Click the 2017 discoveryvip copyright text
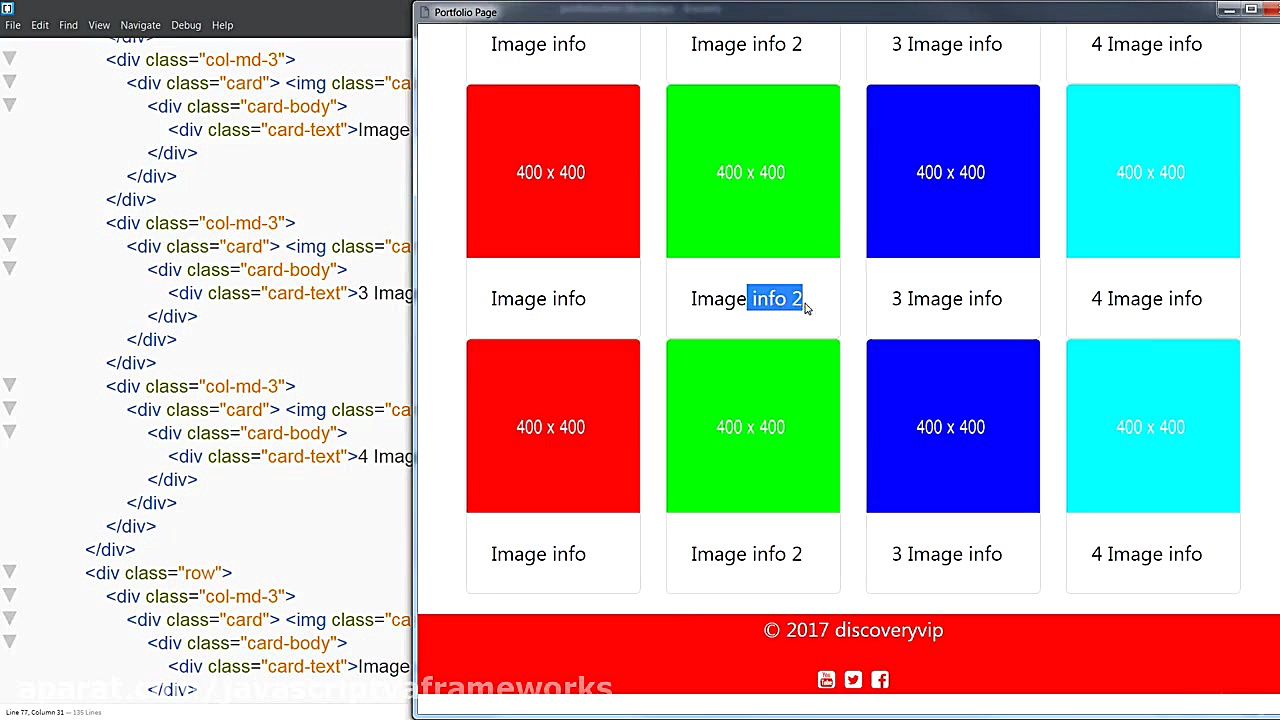The height and width of the screenshot is (720, 1280). point(852,630)
